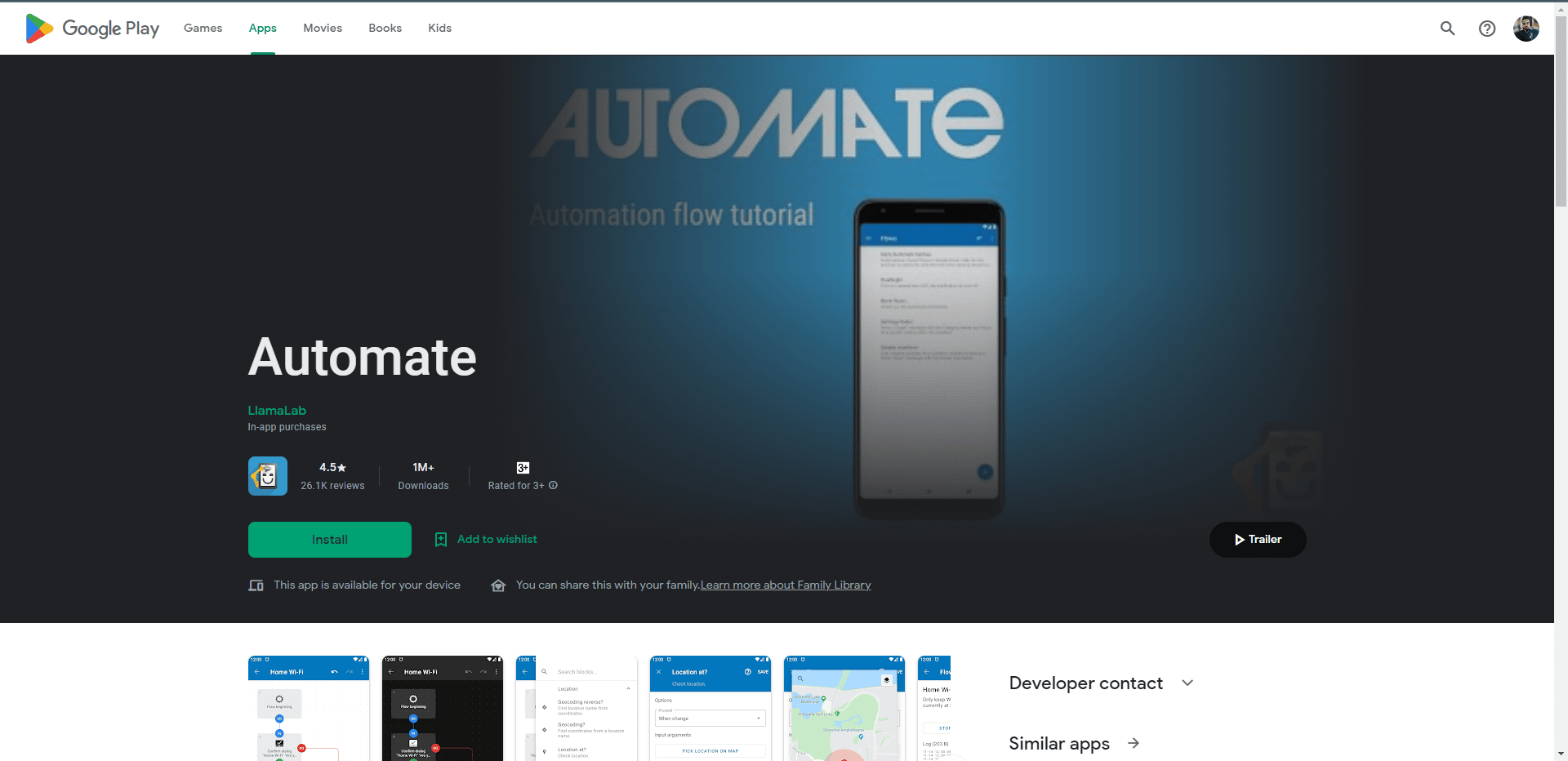
Task: Click the Google Play logo
Action: point(92,28)
